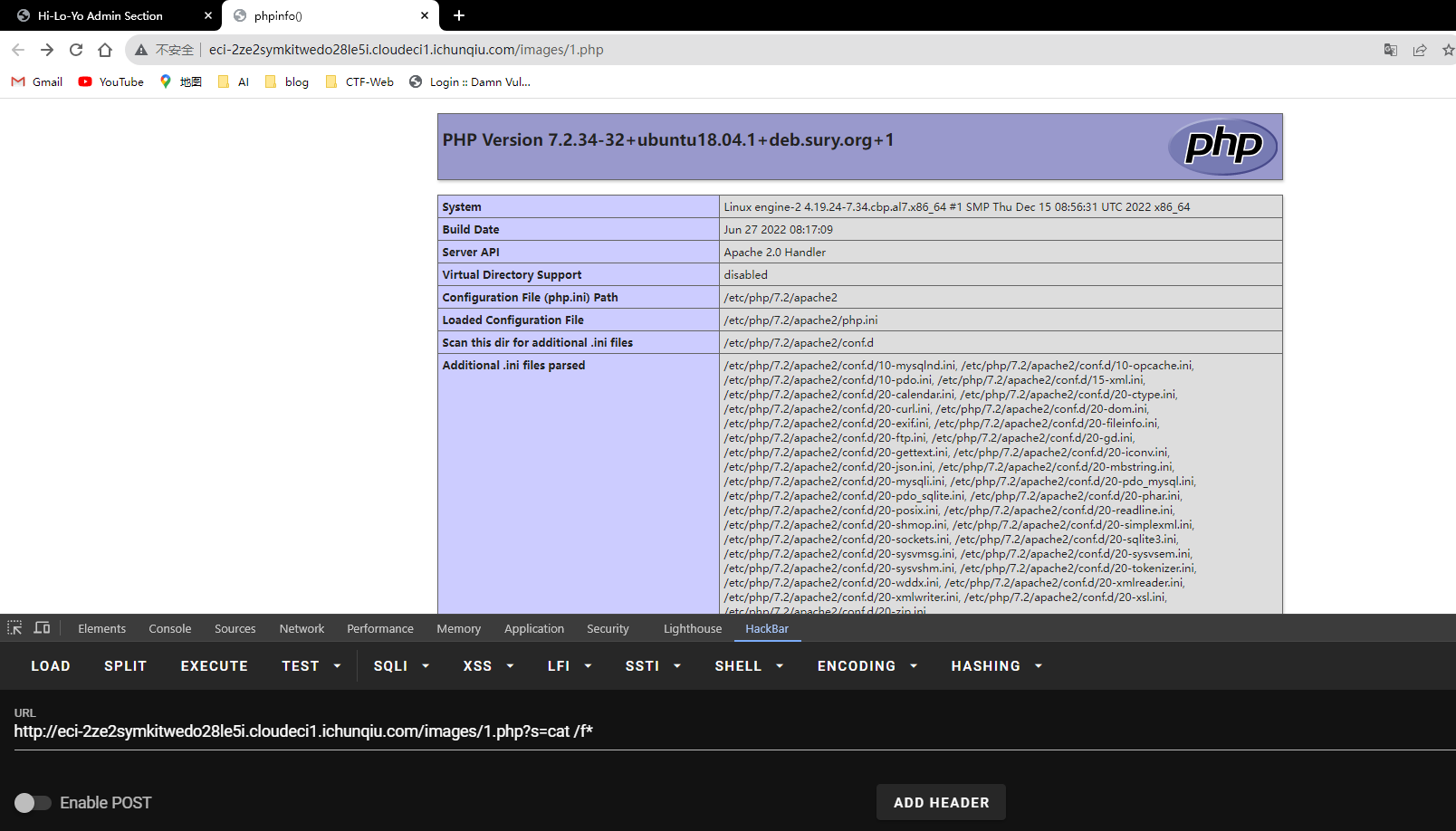Switch to the Elements DevTools tab
Image resolution: width=1456 pixels, height=831 pixels.
click(101, 628)
